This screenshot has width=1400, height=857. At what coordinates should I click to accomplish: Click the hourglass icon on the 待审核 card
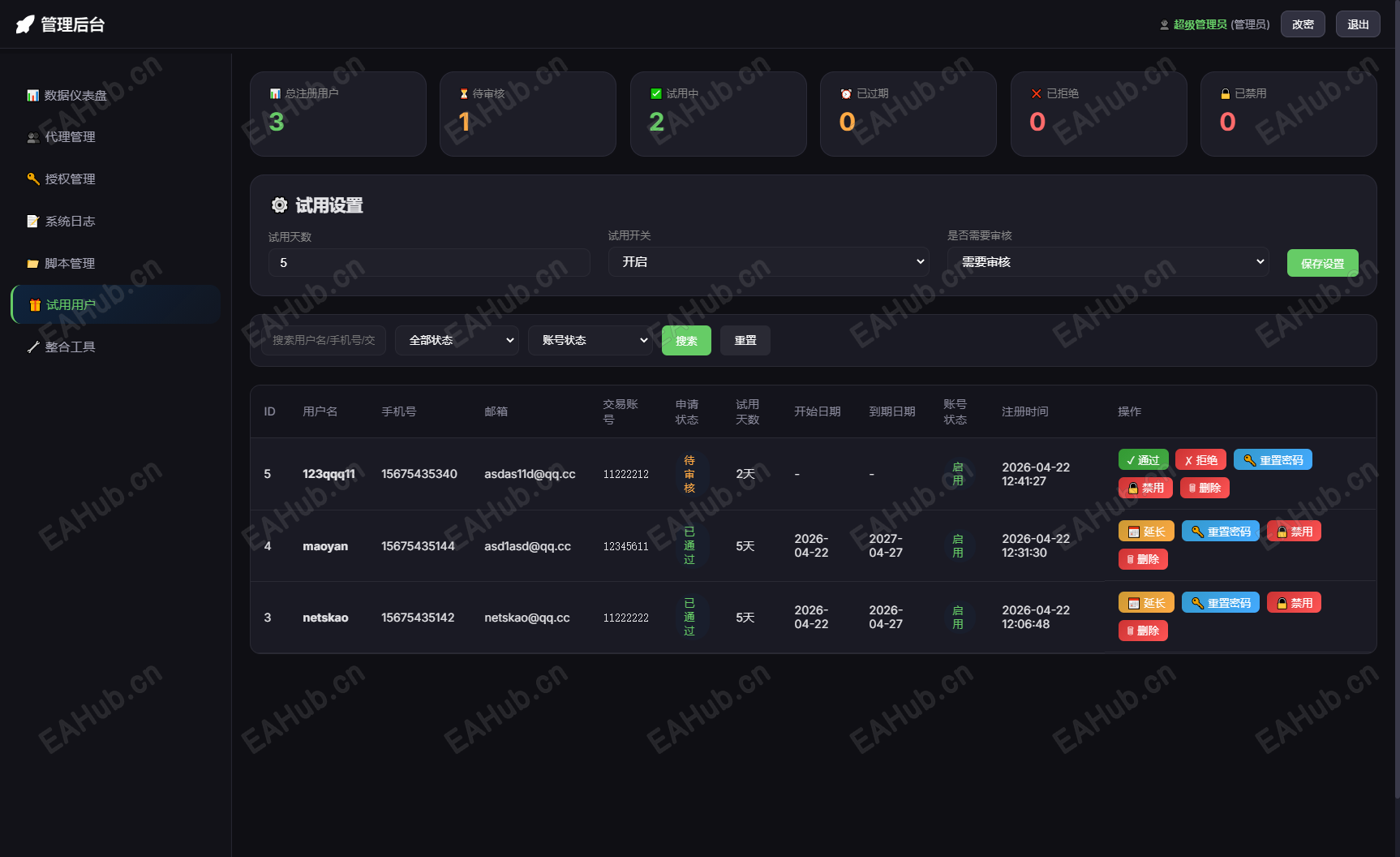(x=464, y=94)
